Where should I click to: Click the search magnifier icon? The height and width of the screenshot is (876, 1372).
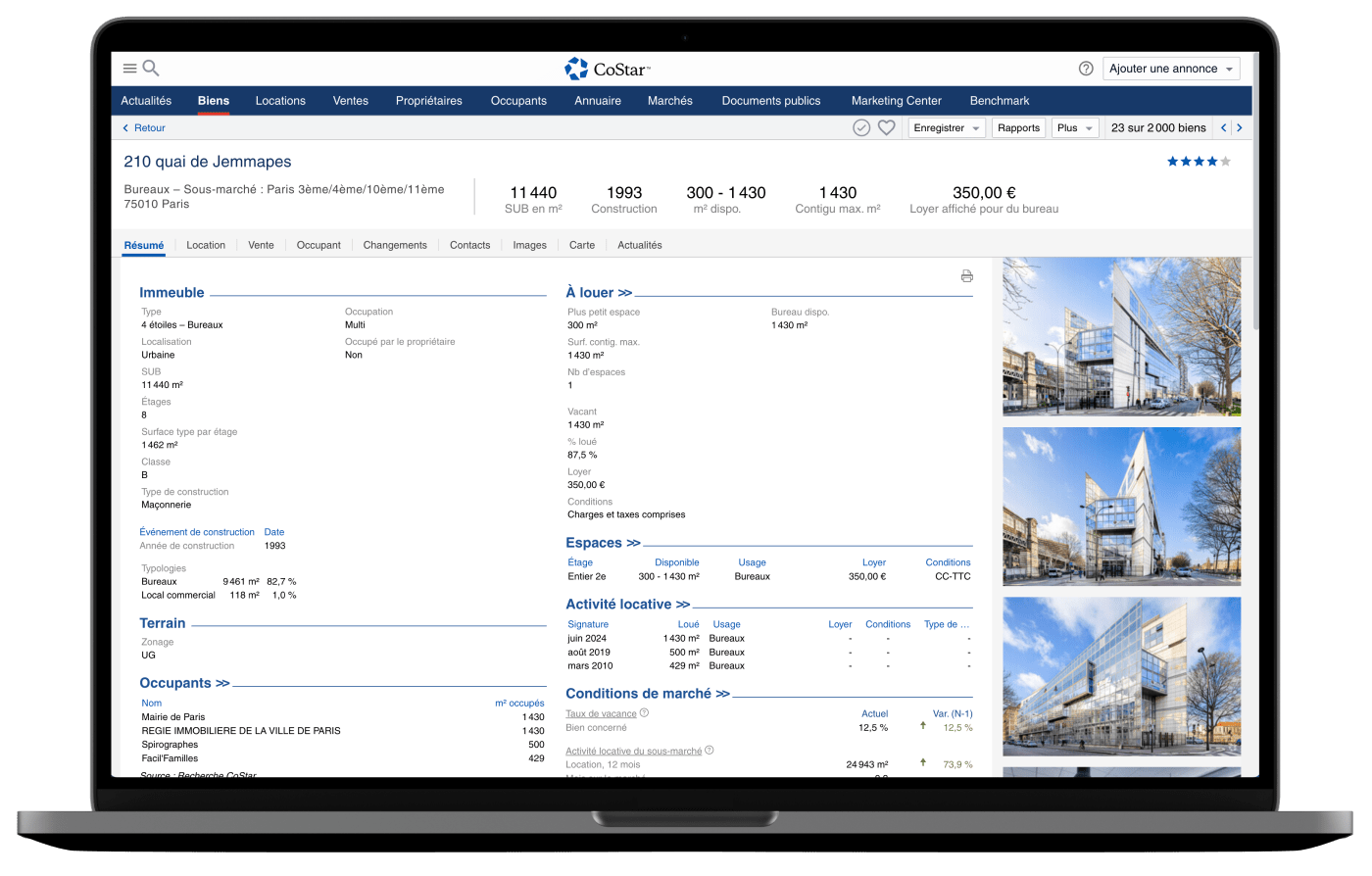pyautogui.click(x=151, y=69)
